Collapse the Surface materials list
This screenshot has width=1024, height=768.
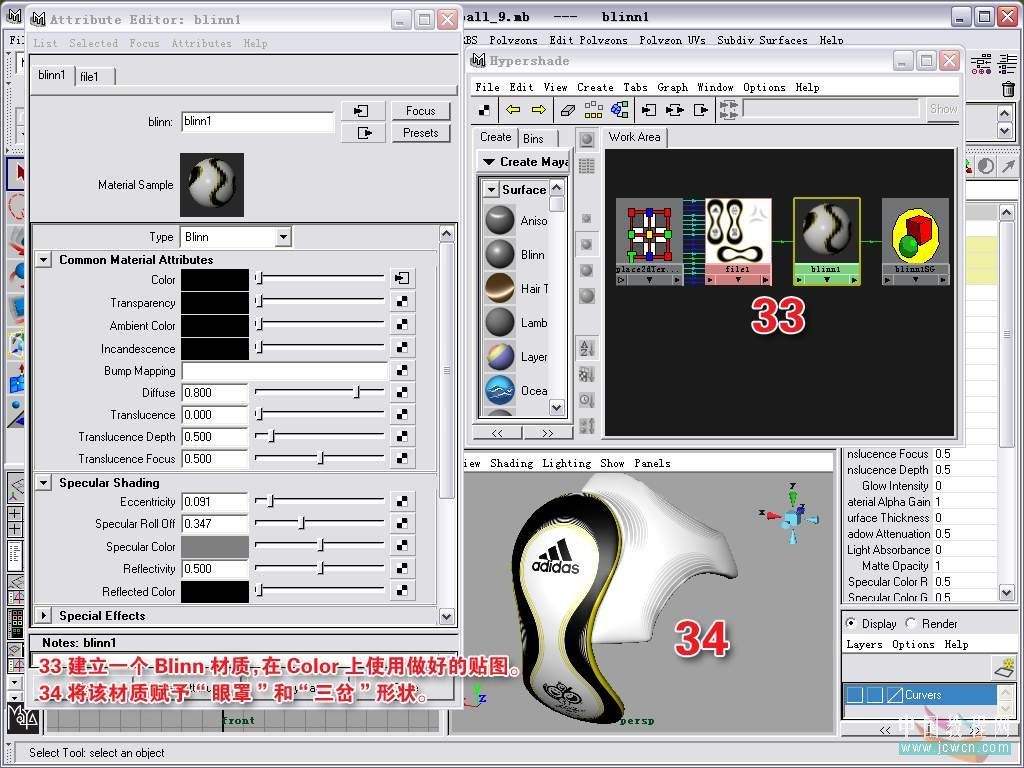pyautogui.click(x=491, y=190)
